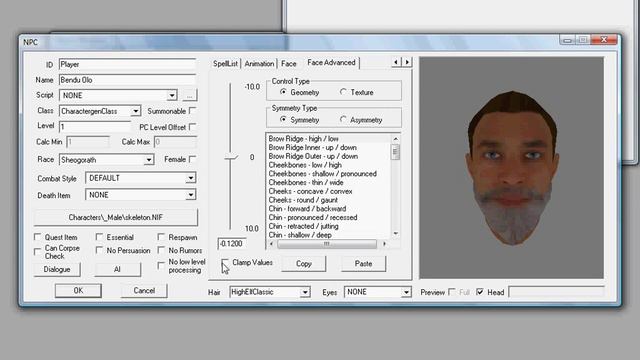Screen dimensions: 640x360
Task: Click the Cancel button
Action: point(144,291)
